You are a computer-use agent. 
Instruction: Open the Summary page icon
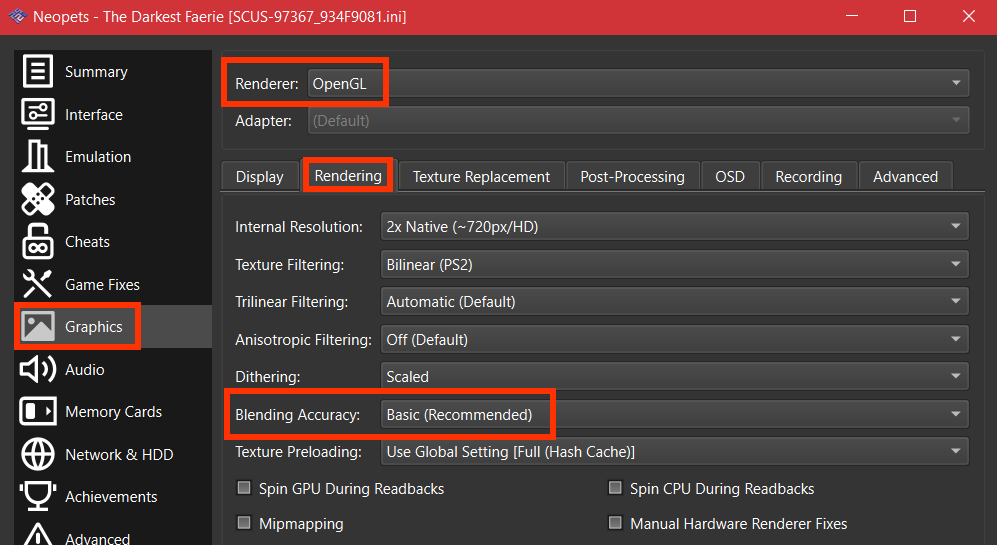pyautogui.click(x=38, y=71)
